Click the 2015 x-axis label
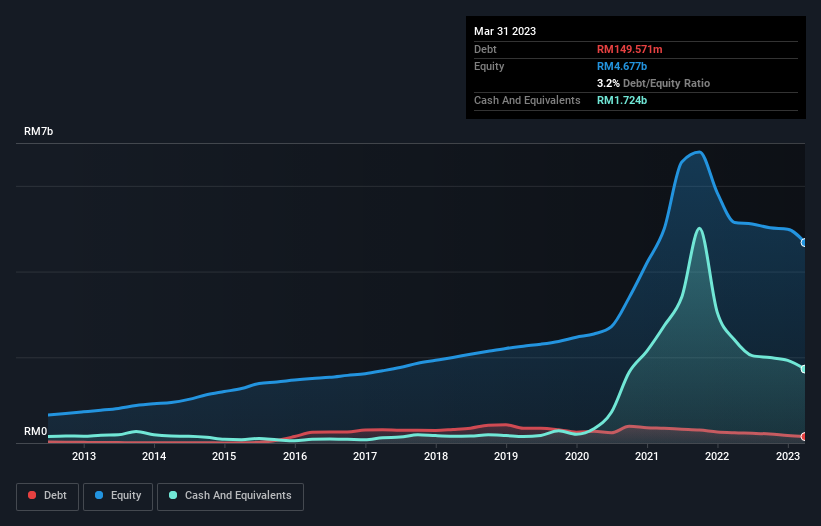Screen dimensions: 821x526 (224, 456)
